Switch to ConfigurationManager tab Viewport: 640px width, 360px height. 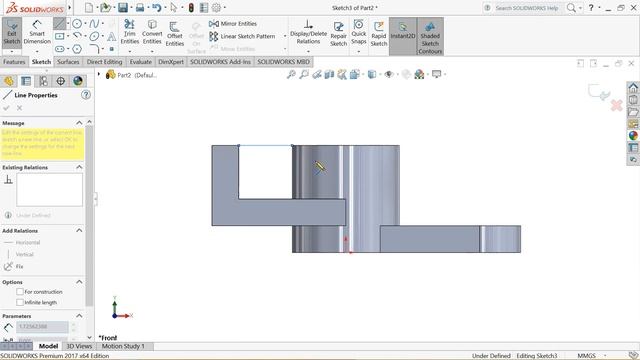pyautogui.click(x=43, y=81)
